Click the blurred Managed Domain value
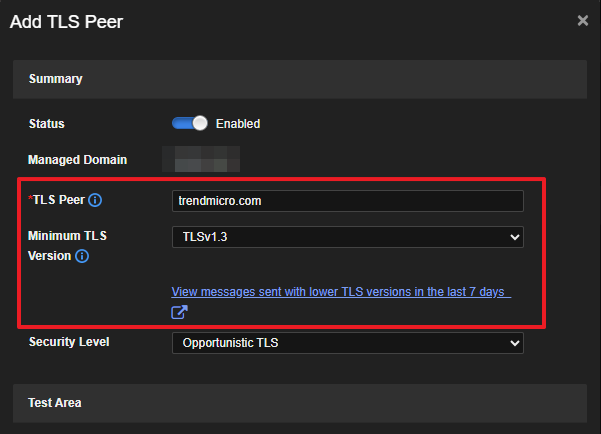Viewport: 601px width, 434px height. (x=207, y=159)
